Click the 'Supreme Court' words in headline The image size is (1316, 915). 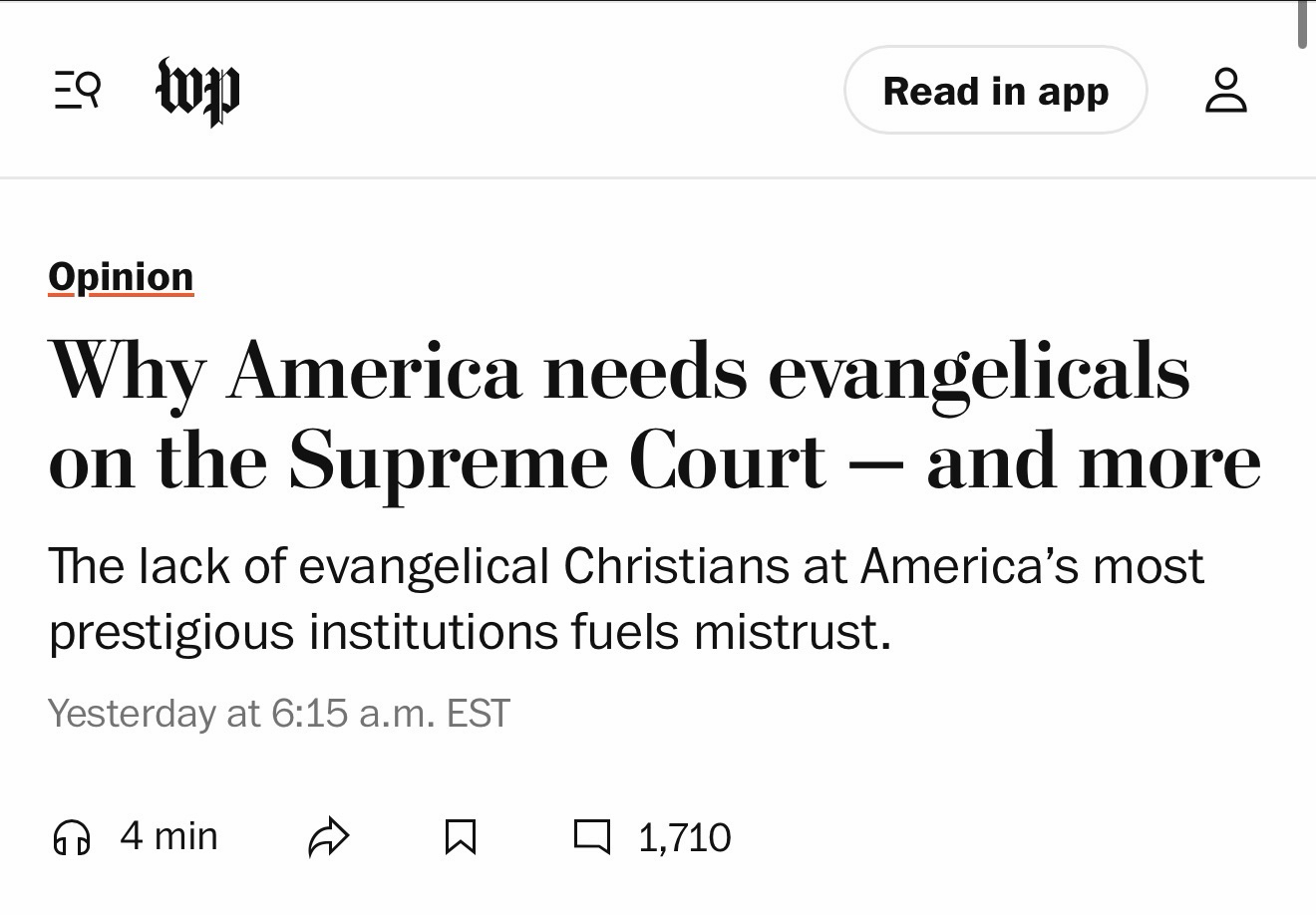click(557, 461)
